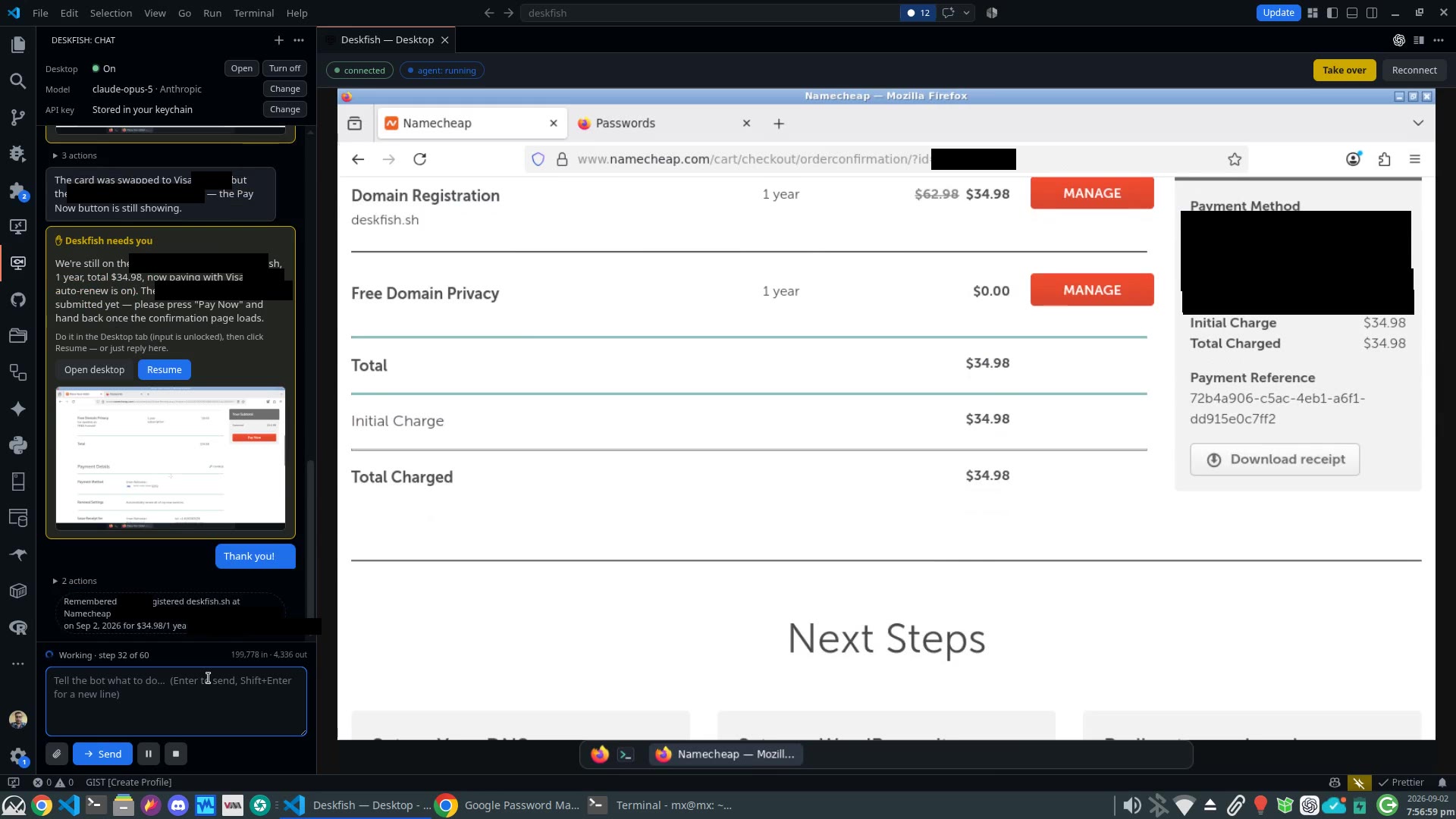1456x819 pixels.
Task: Stop the running agent
Action: click(176, 754)
